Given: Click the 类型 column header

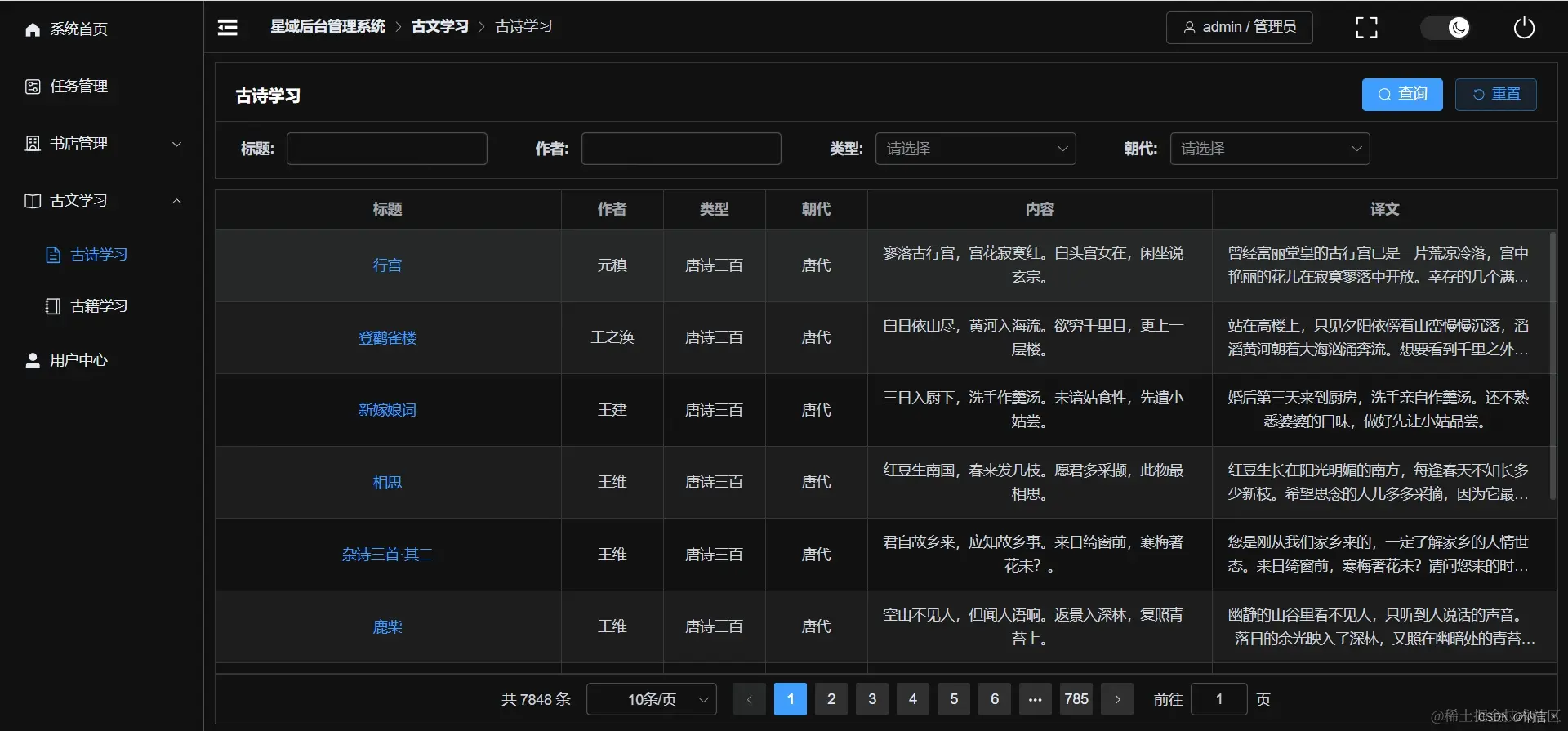Looking at the screenshot, I should point(714,209).
